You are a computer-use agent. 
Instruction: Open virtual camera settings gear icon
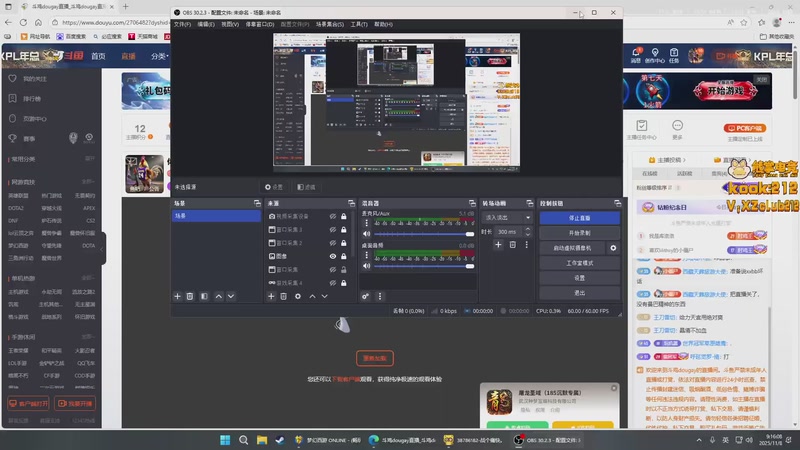[613, 248]
